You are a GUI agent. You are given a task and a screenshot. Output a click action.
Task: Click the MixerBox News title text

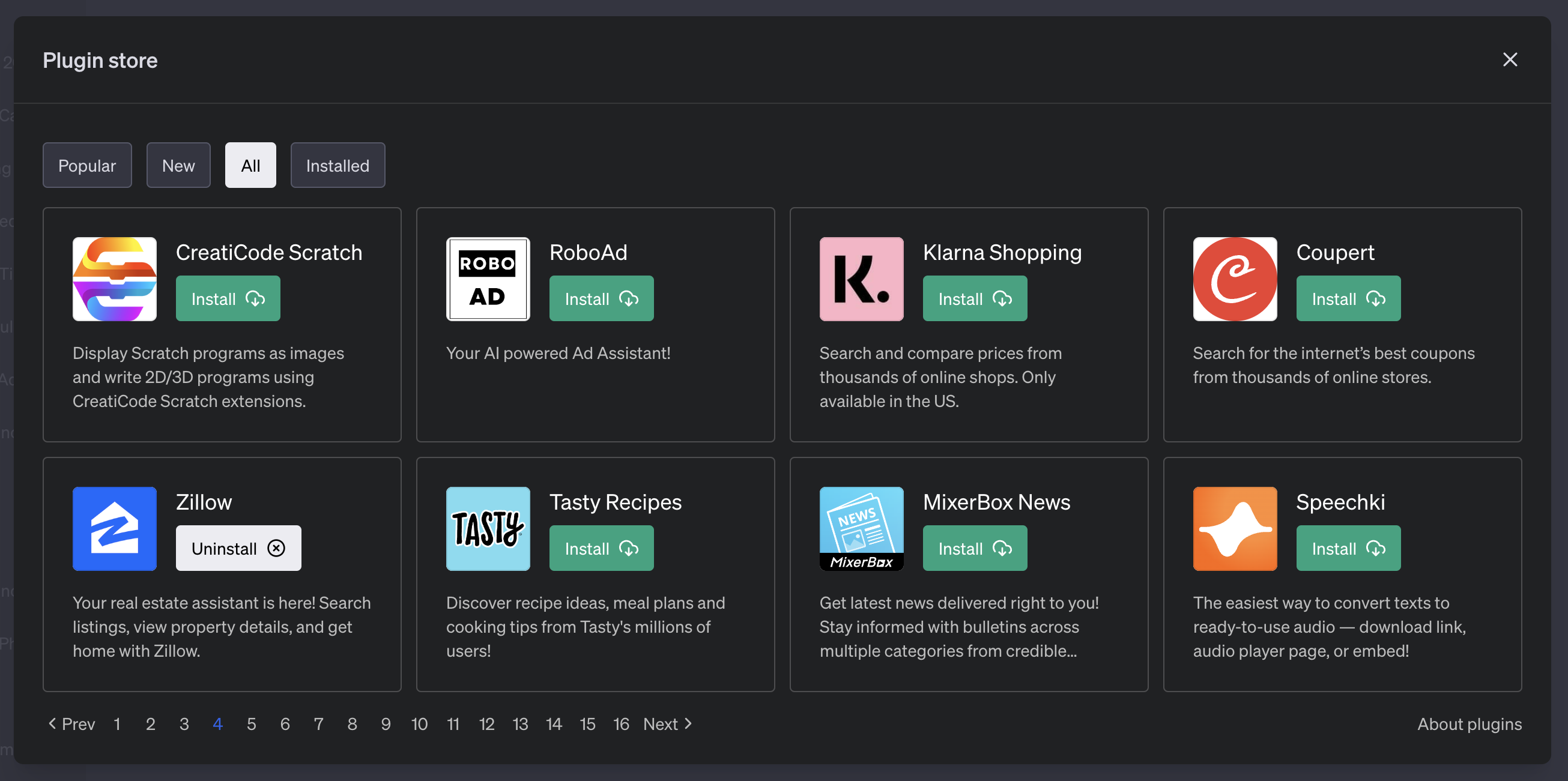point(996,502)
